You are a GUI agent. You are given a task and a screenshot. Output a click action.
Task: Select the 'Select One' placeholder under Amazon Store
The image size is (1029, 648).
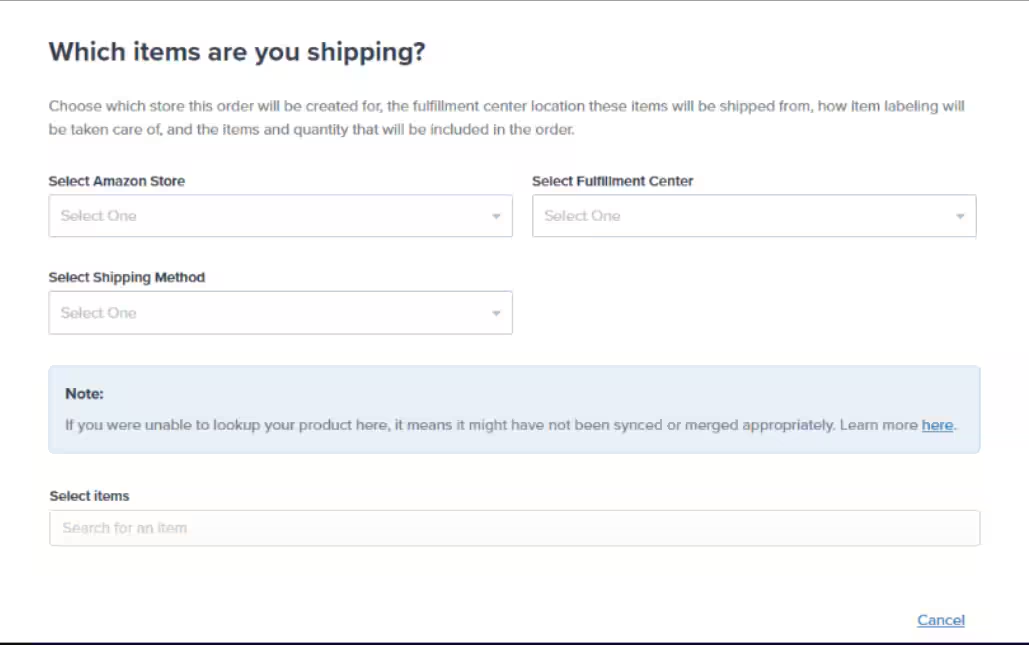98,215
